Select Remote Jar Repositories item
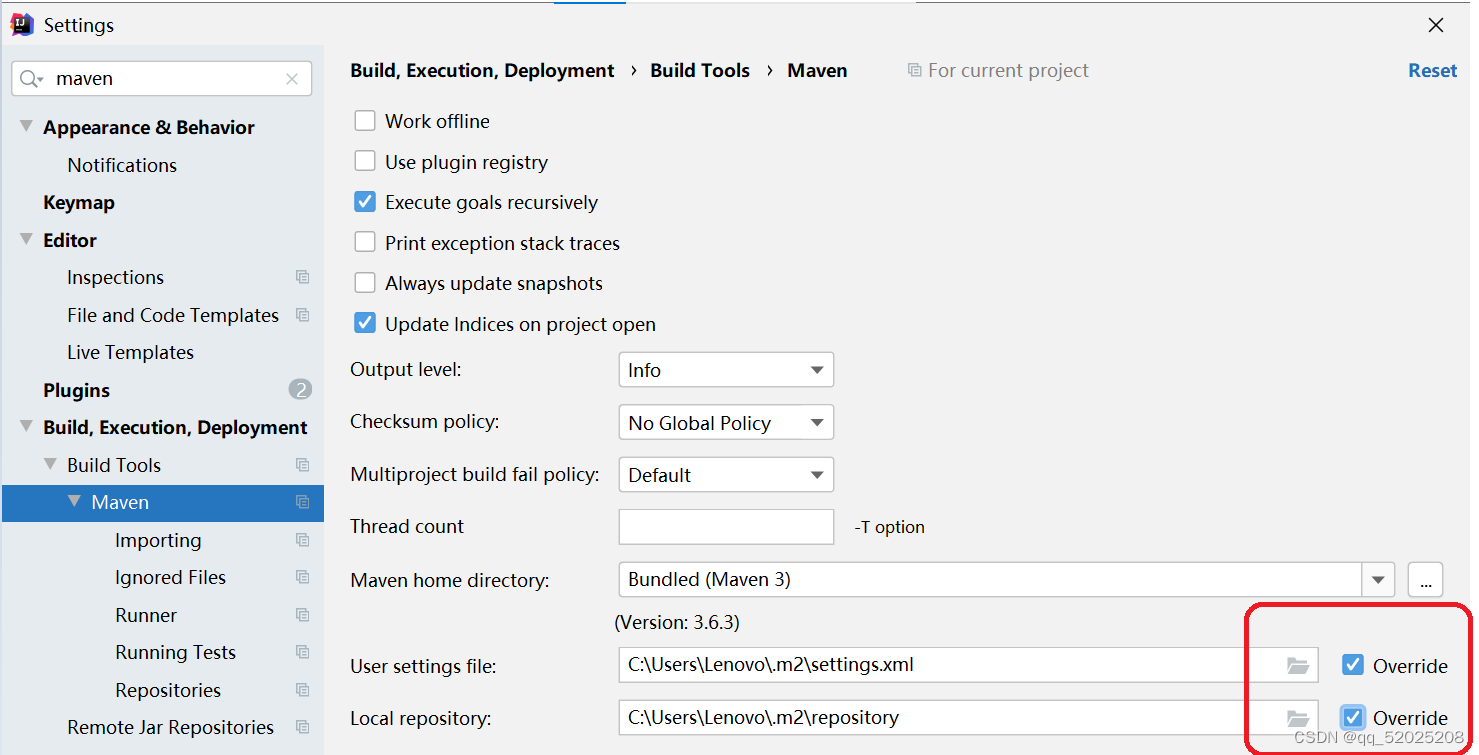Viewport: 1479px width, 755px height. 170,727
